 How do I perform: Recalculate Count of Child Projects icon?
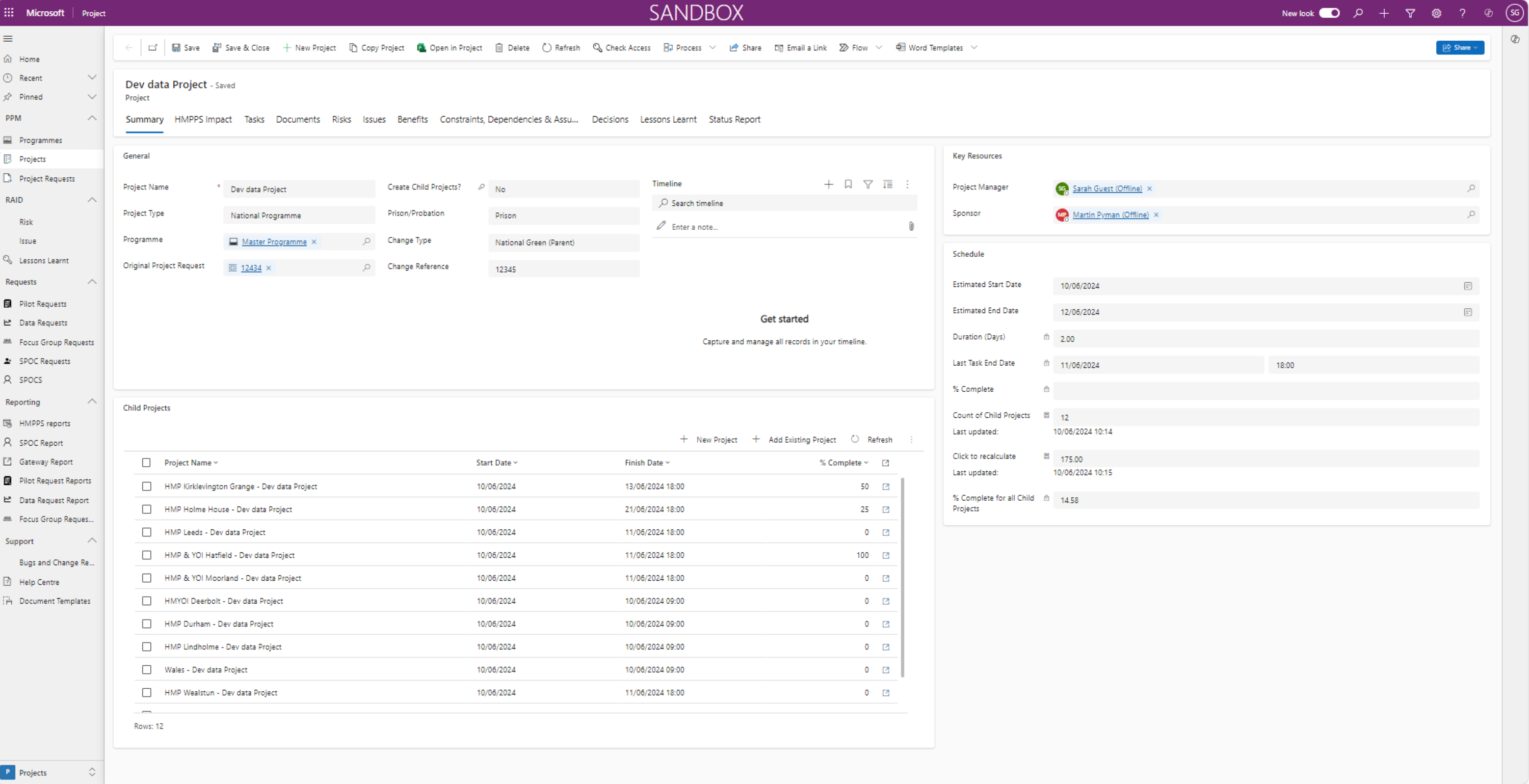pyautogui.click(x=1046, y=416)
